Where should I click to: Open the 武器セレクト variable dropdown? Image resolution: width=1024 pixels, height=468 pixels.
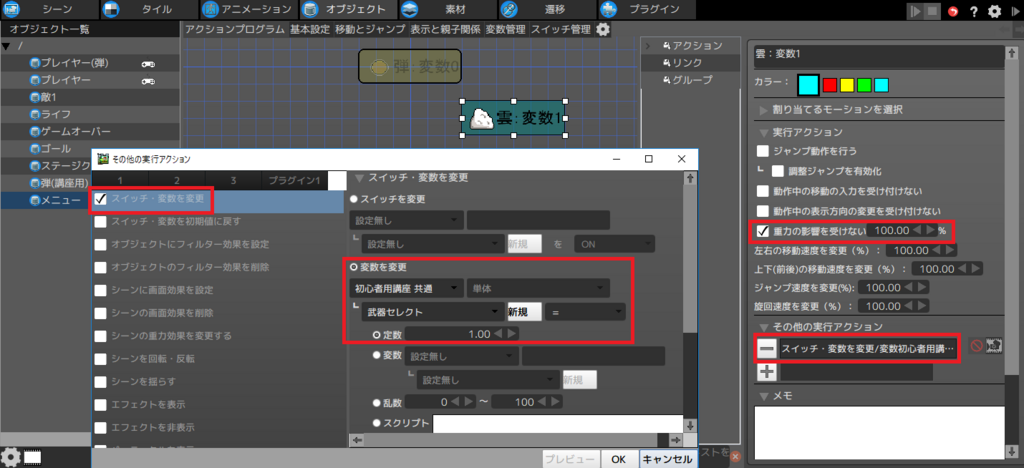pos(433,312)
